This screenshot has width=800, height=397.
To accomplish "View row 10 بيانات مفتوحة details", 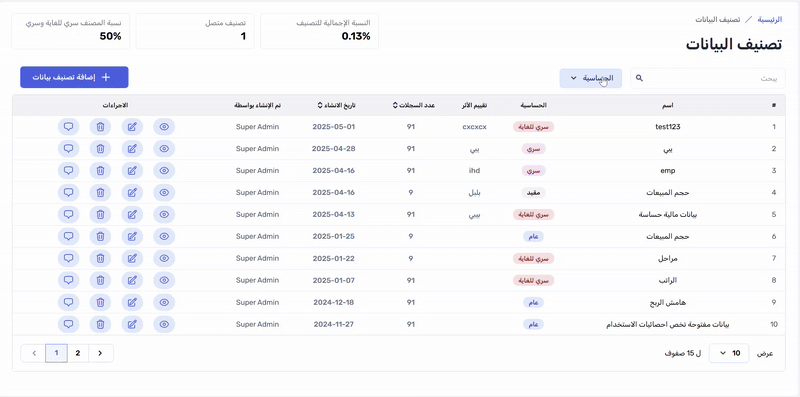I will pyautogui.click(x=164, y=324).
